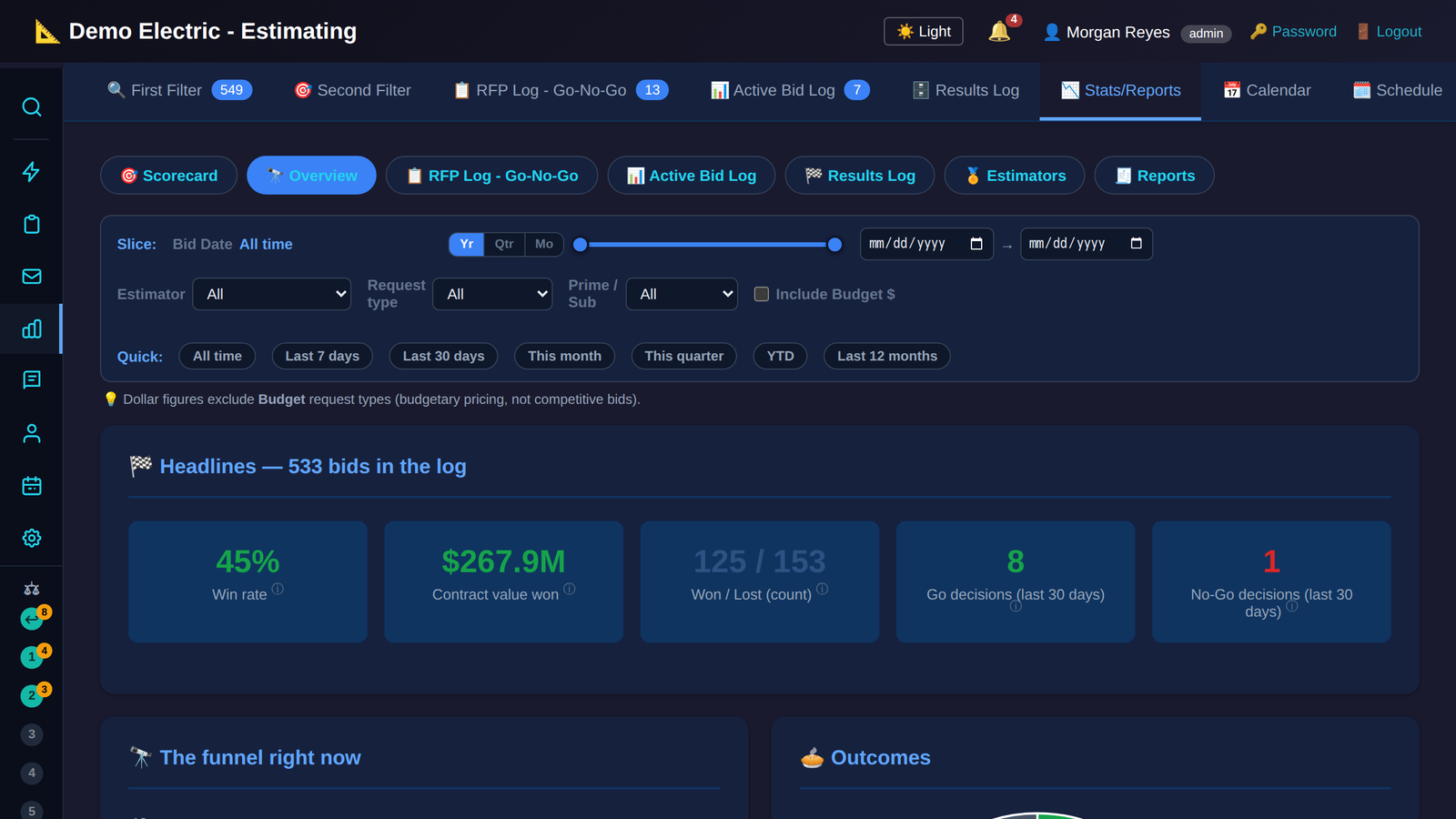
Task: Click the sidebar arrow circle with badge 8
Action: 32,619
